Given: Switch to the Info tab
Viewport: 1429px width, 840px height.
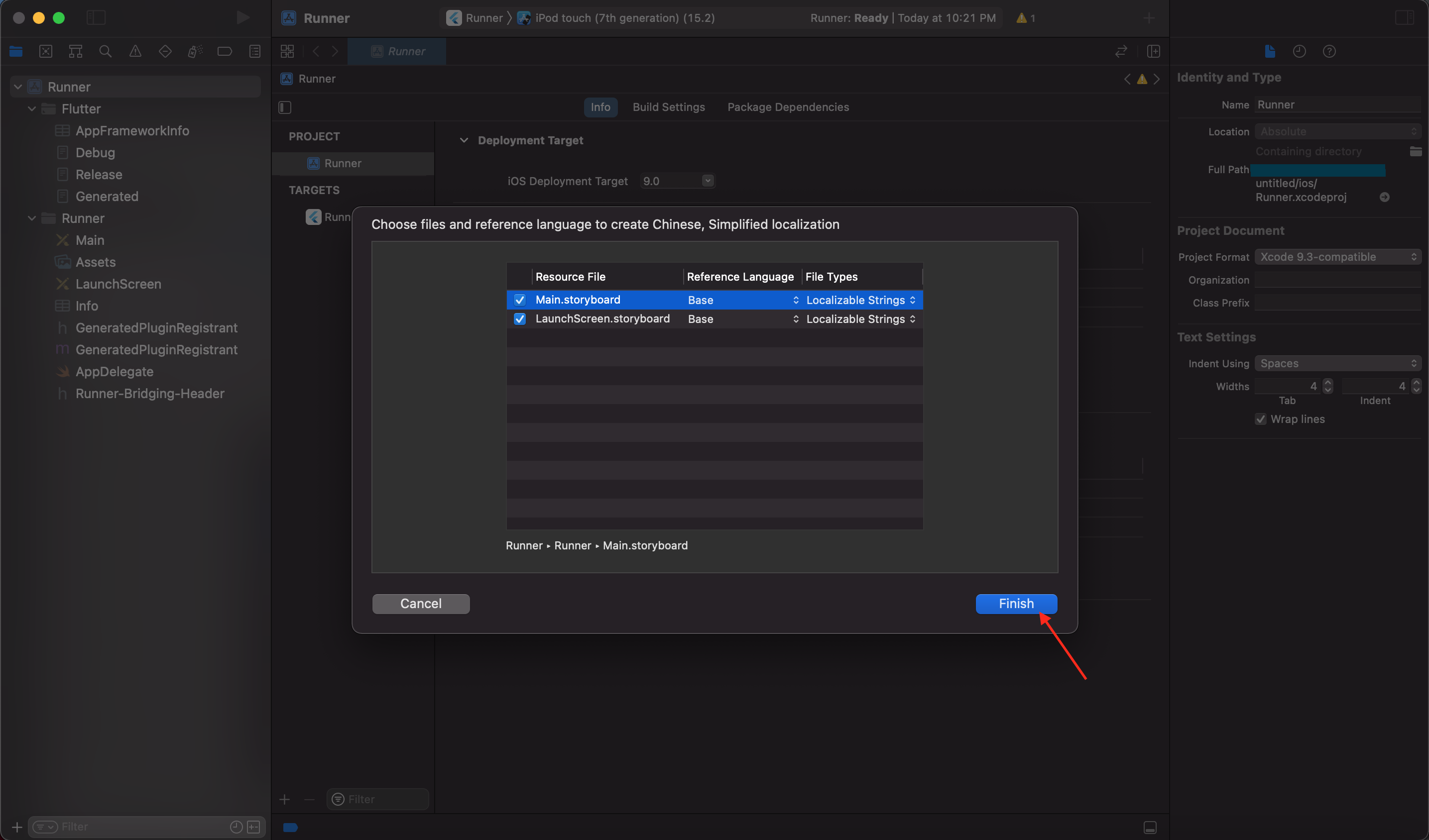Looking at the screenshot, I should click(600, 107).
